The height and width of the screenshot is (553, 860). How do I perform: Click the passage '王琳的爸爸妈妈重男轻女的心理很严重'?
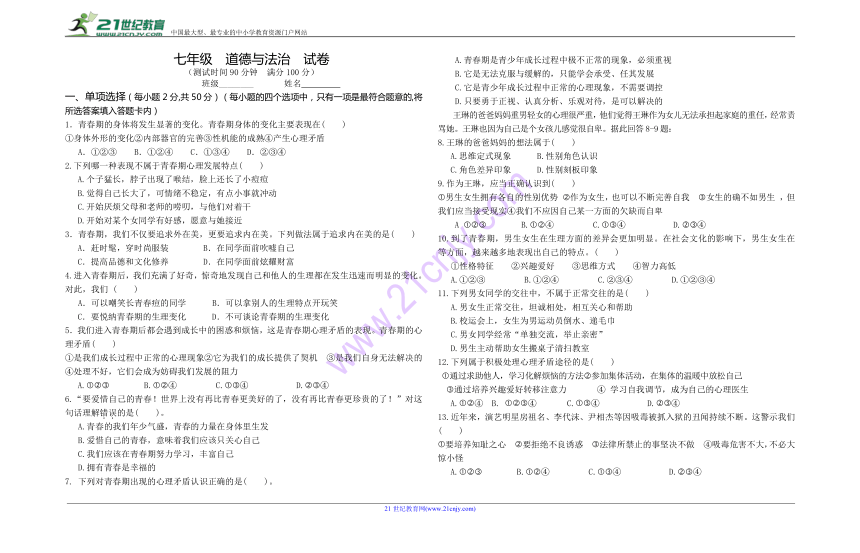(616, 122)
